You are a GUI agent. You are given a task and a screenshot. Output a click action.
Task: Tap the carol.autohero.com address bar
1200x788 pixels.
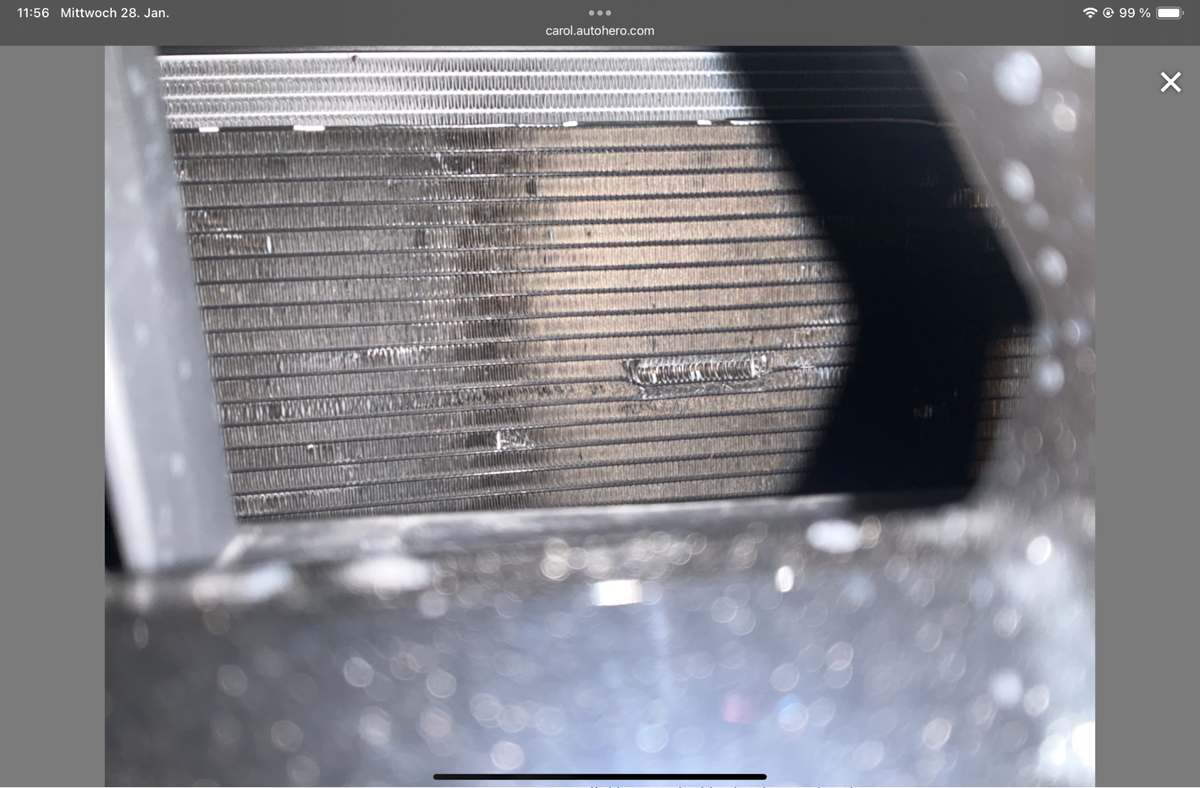pos(600,31)
